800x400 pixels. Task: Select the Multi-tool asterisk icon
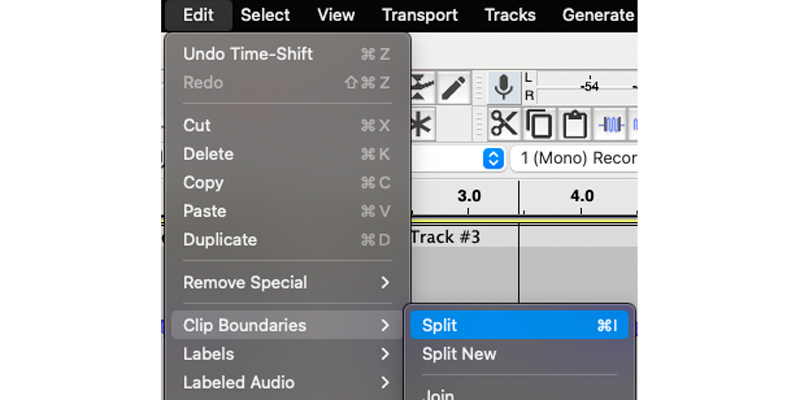[421, 124]
